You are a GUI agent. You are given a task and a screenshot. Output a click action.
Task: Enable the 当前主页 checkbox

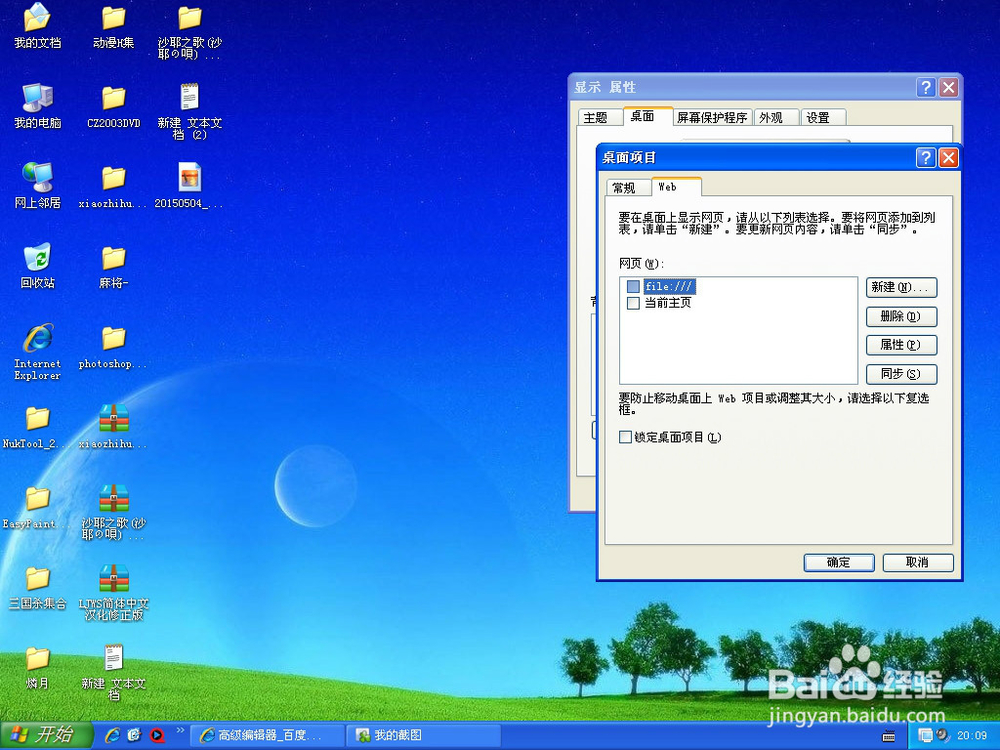point(633,302)
